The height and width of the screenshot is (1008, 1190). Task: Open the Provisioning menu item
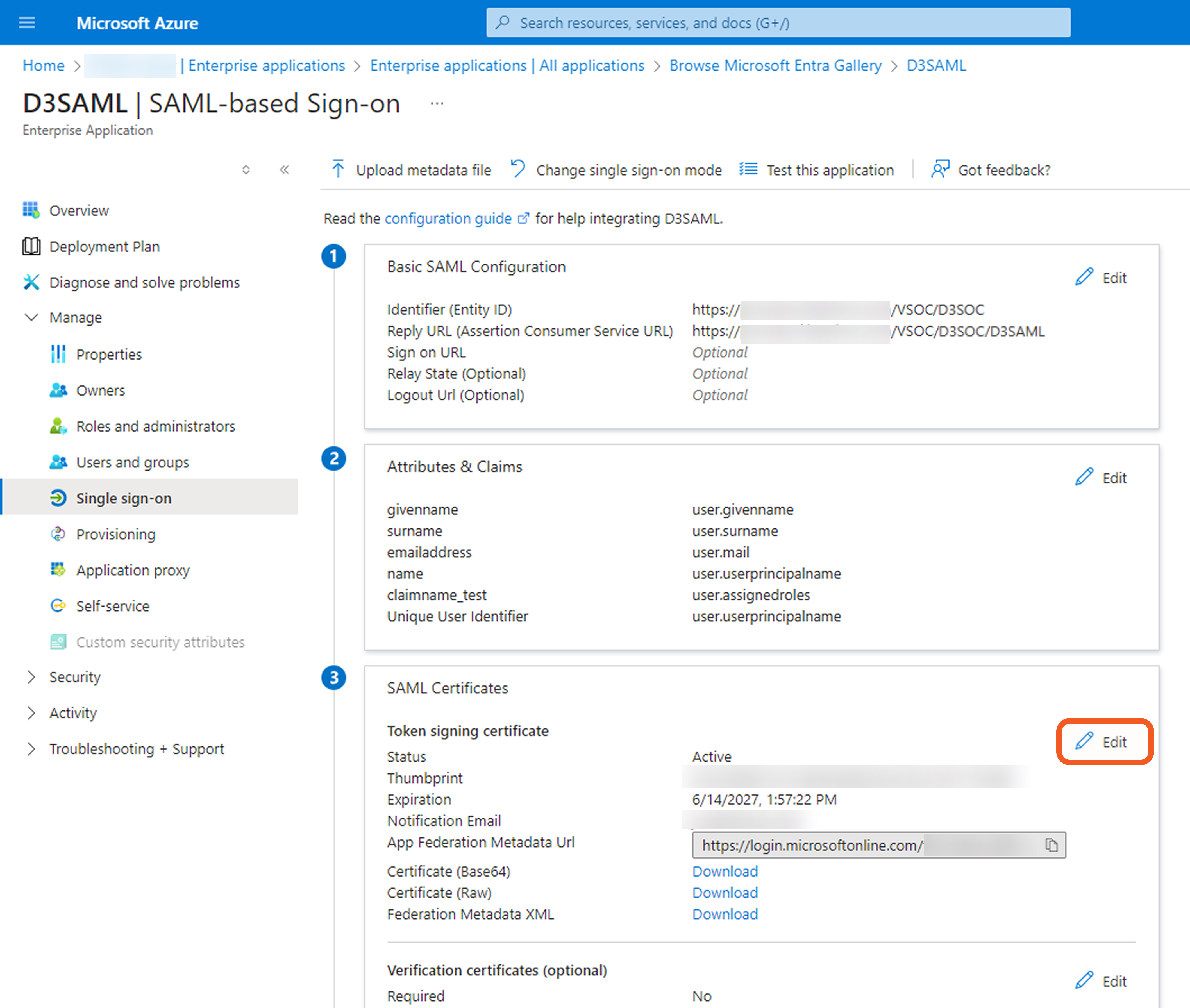(115, 534)
